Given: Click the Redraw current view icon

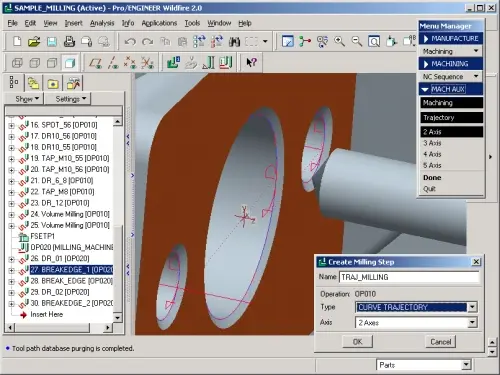Looking at the screenshot, I should pos(287,41).
